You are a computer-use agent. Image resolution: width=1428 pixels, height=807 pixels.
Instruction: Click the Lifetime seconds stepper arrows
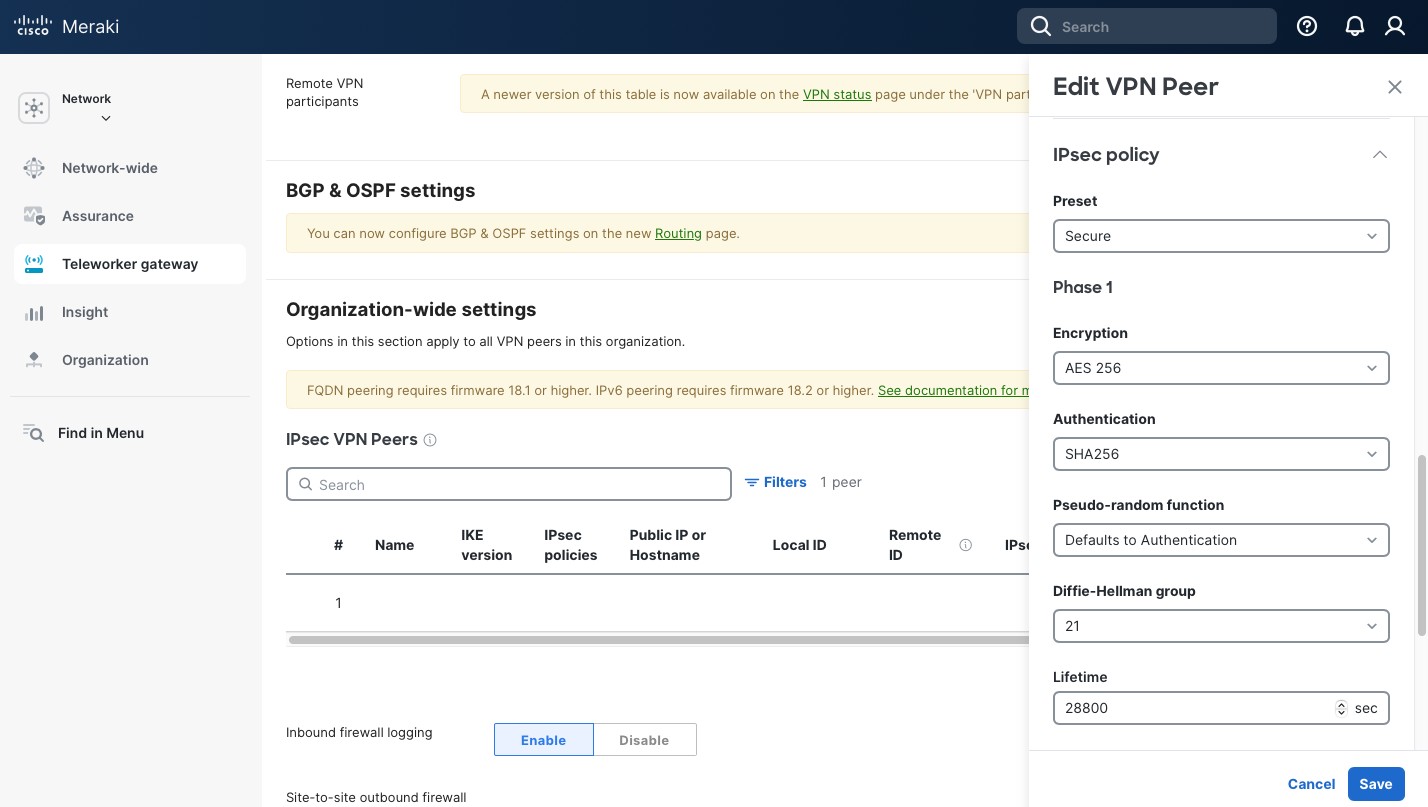pos(1341,708)
